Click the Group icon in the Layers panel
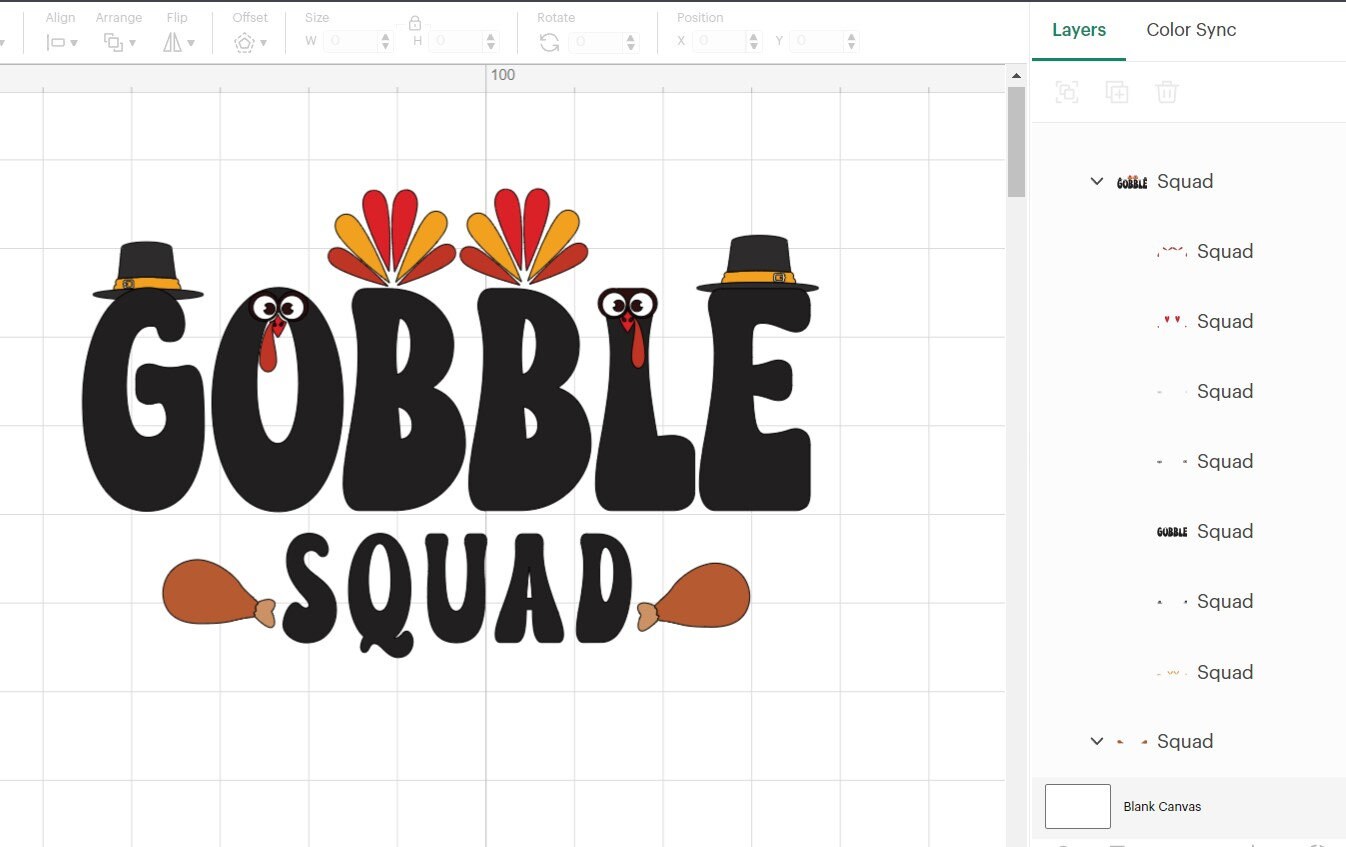The width and height of the screenshot is (1346, 847). pyautogui.click(x=1067, y=91)
